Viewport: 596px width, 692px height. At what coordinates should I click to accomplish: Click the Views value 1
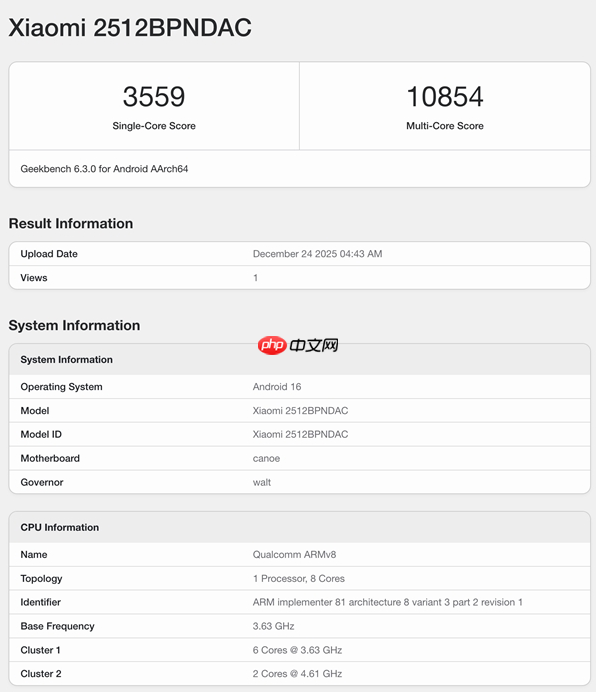(x=255, y=278)
